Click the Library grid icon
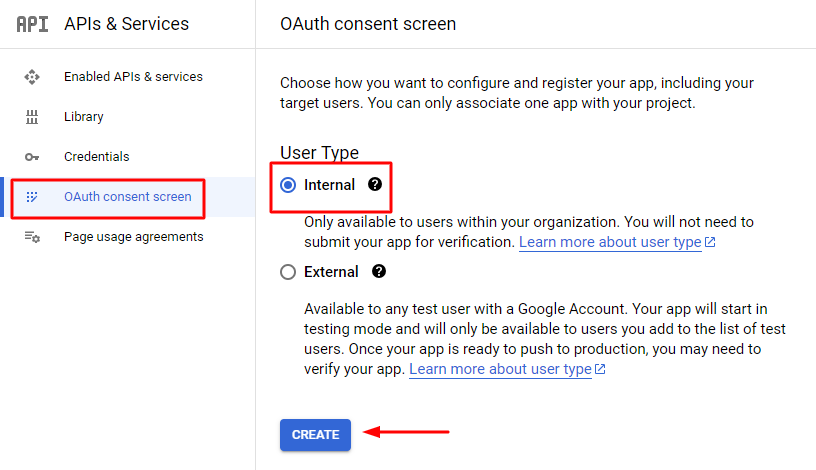 point(32,117)
